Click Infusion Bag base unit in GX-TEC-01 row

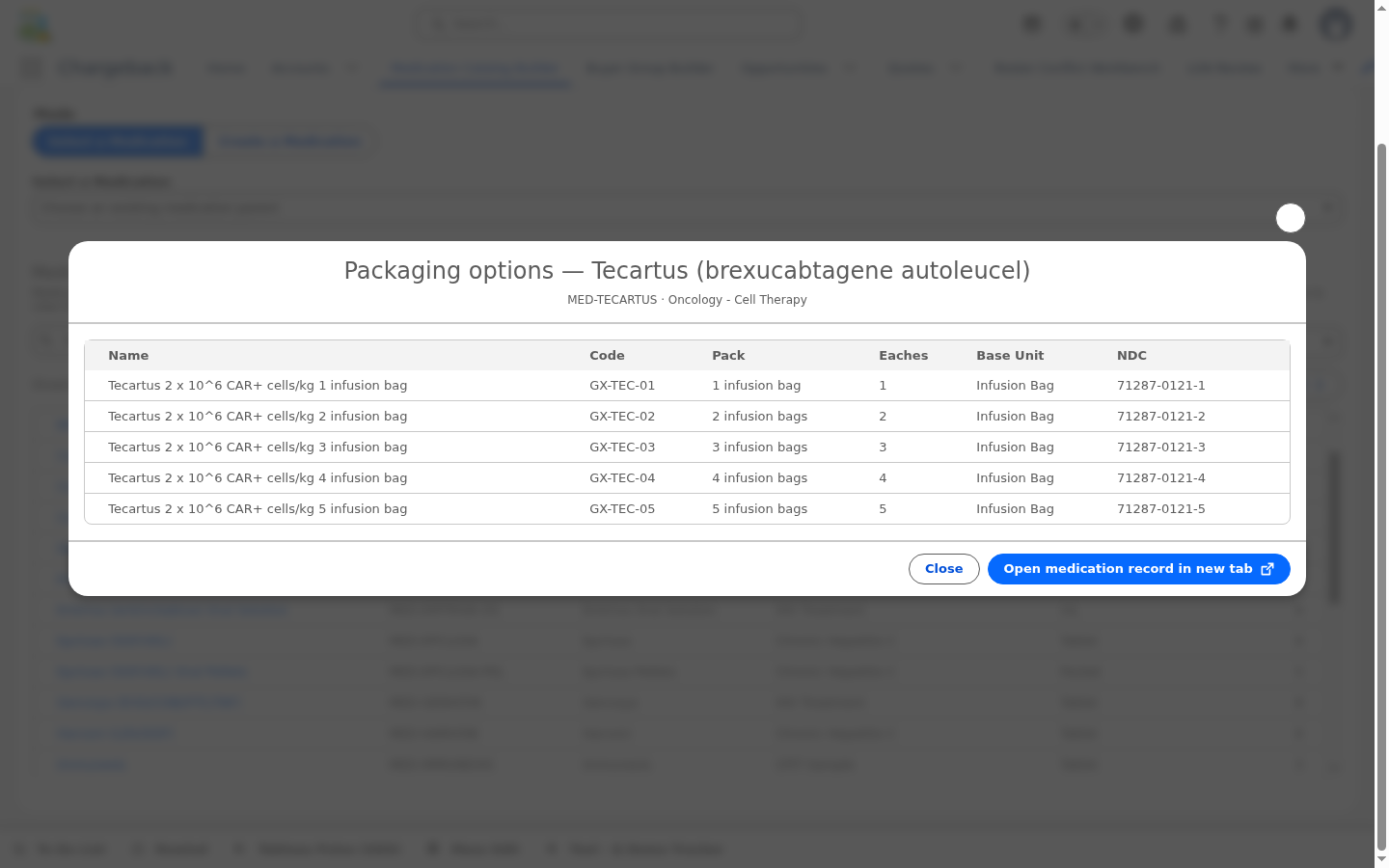click(1015, 386)
